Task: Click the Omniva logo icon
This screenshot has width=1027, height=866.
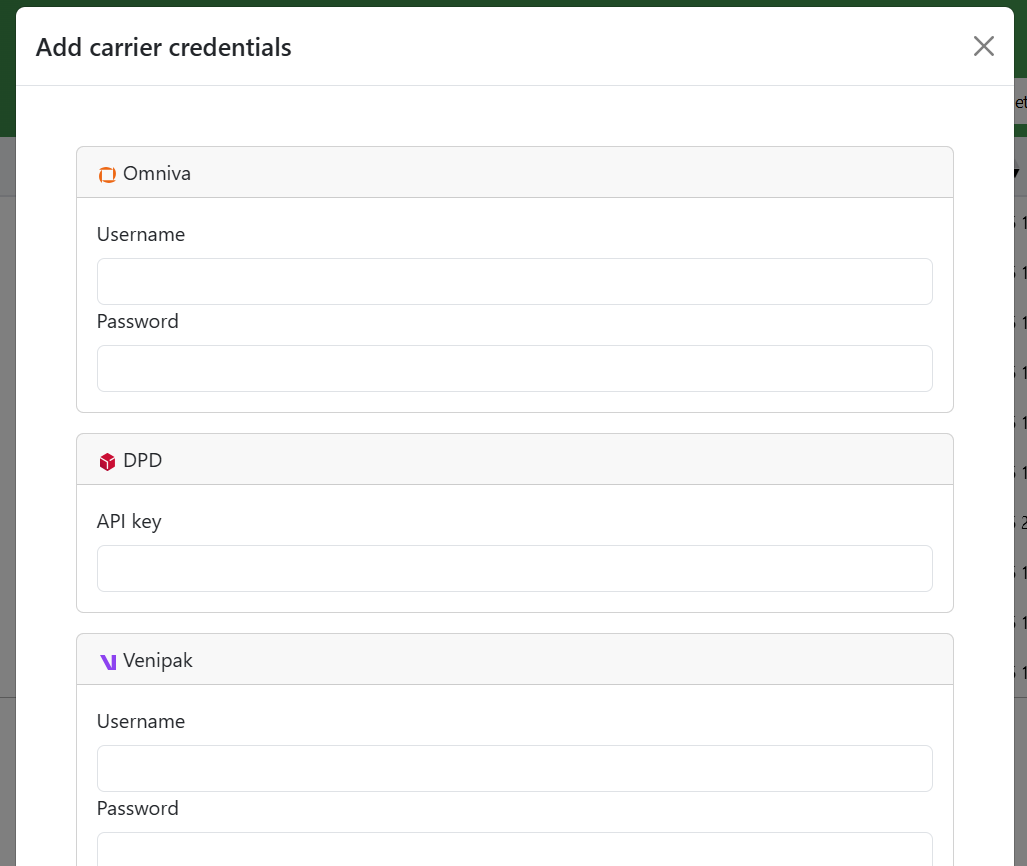Action: pyautogui.click(x=107, y=174)
